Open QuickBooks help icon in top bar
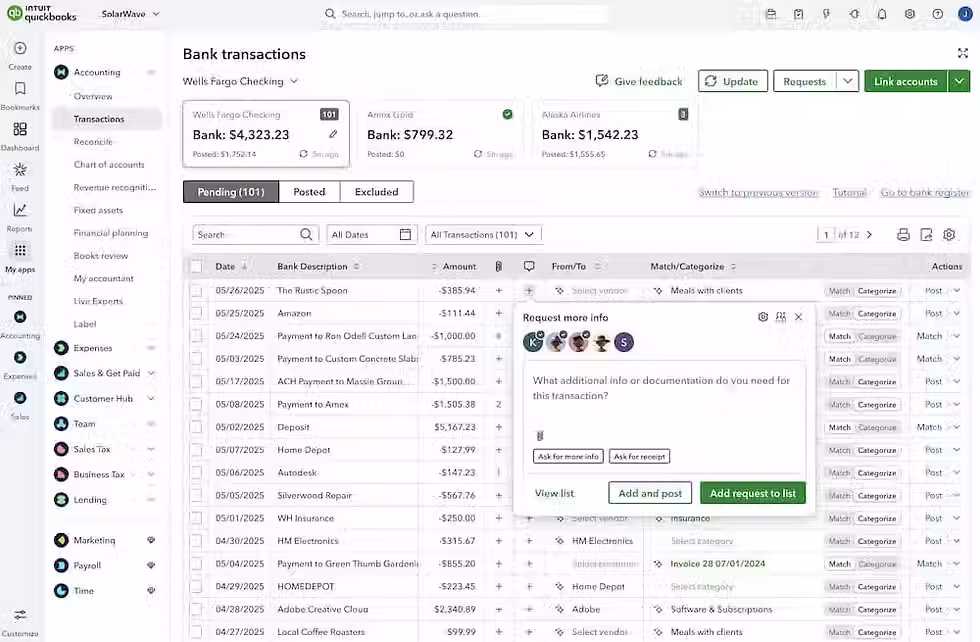 pos(937,14)
